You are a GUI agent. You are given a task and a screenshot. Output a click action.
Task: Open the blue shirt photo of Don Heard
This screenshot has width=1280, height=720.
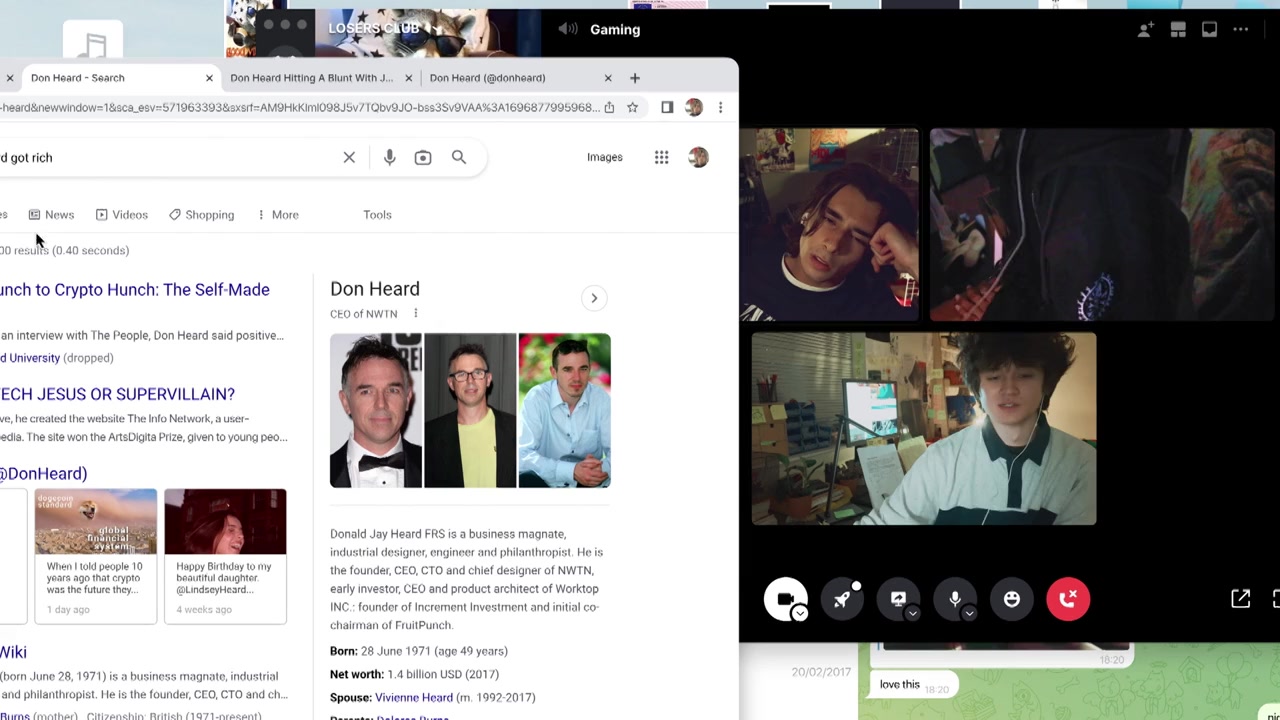coord(564,411)
